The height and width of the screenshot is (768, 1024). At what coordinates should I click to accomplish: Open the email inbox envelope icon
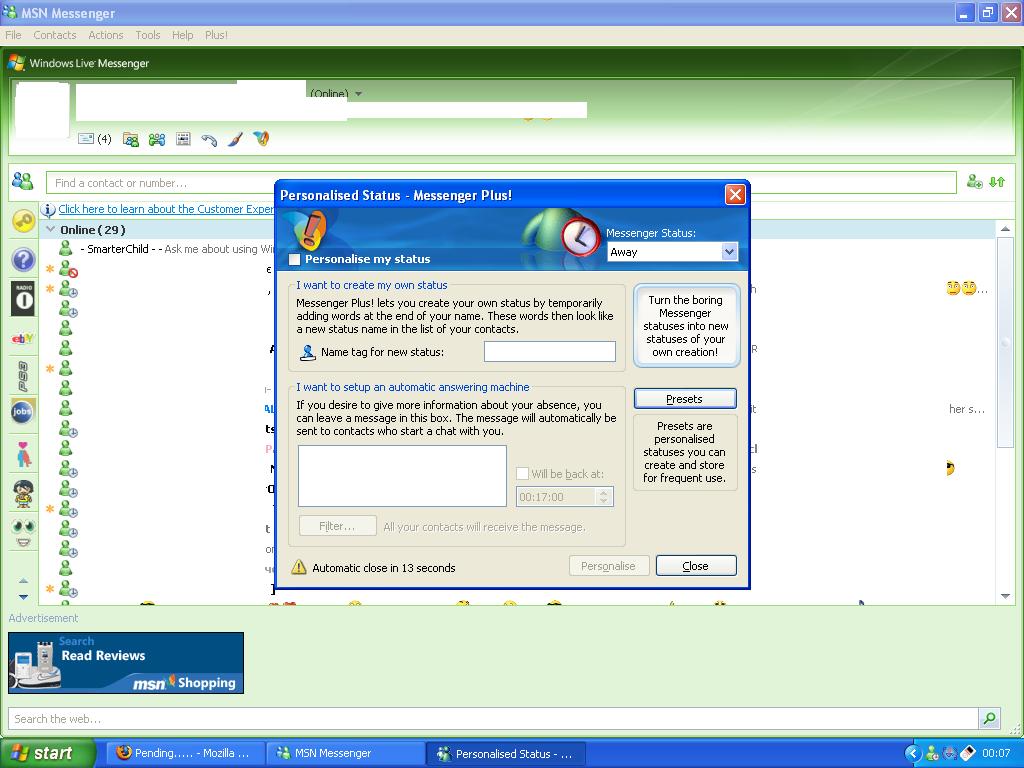point(86,139)
